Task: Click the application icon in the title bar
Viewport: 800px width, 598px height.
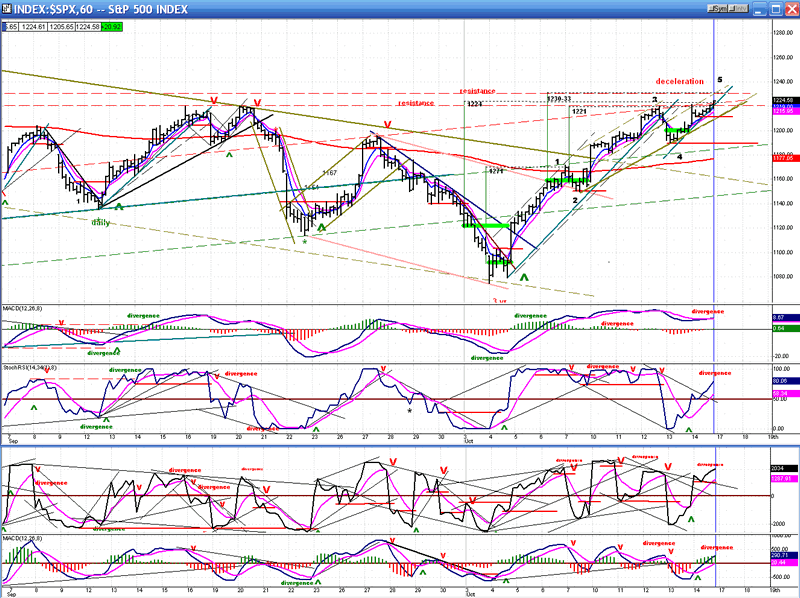Action: click(x=7, y=8)
